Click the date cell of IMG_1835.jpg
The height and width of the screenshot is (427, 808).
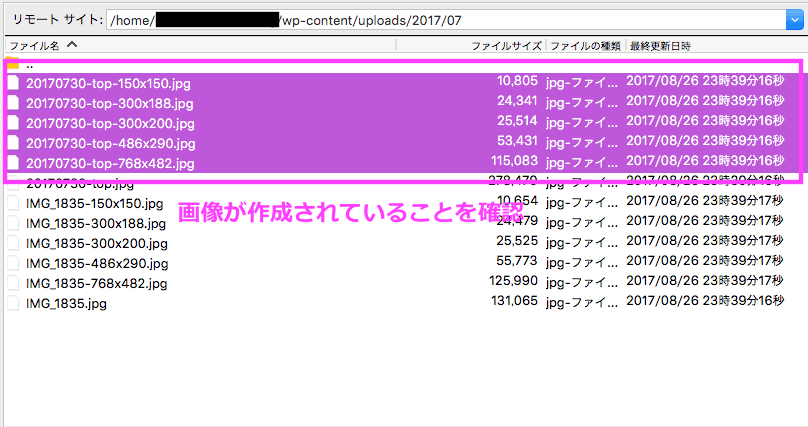click(x=705, y=301)
